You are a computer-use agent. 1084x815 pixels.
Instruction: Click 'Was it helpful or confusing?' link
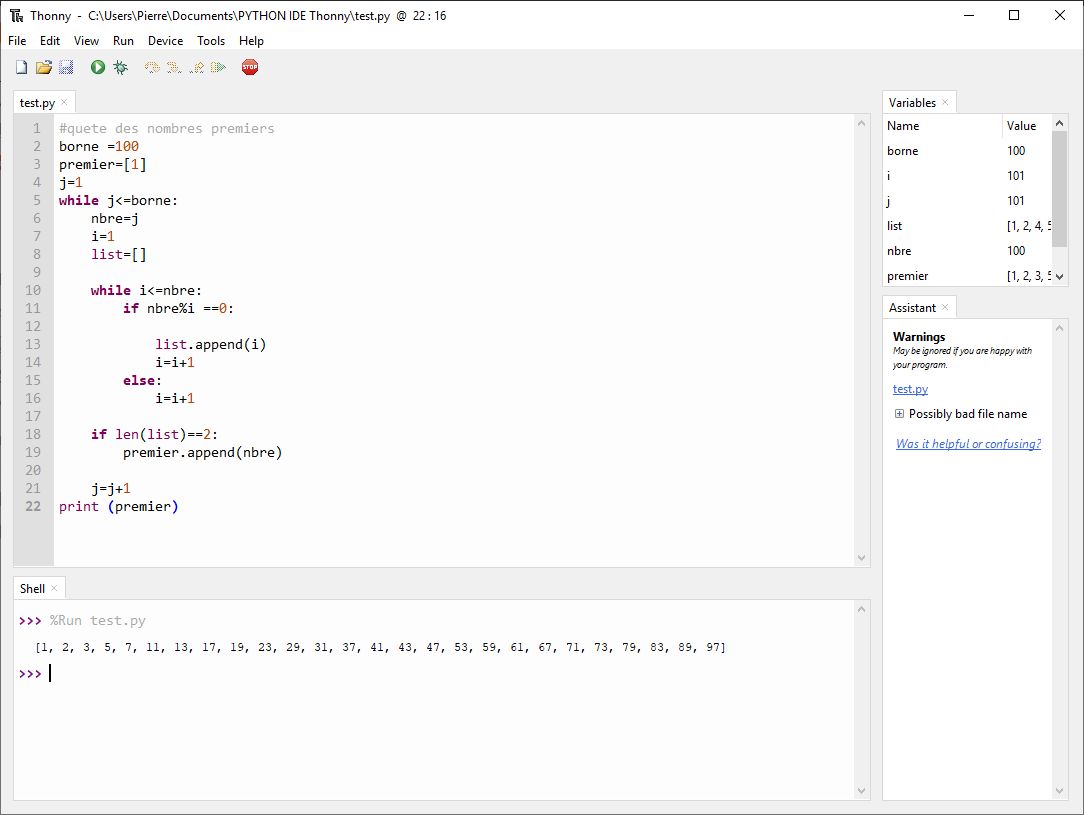pos(968,444)
